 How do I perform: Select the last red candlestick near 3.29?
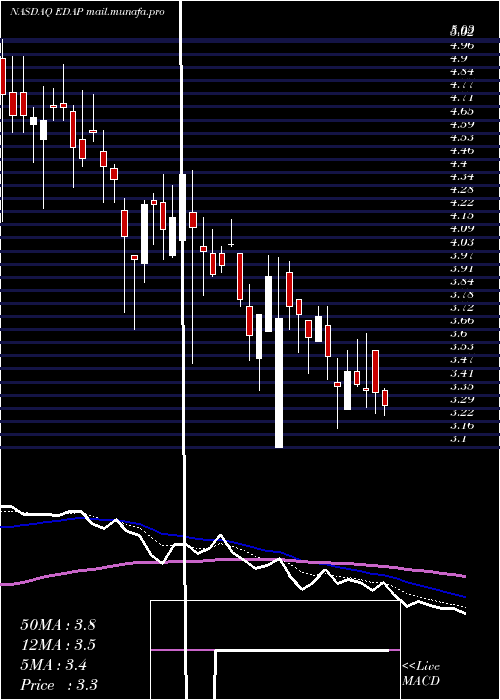tap(385, 398)
